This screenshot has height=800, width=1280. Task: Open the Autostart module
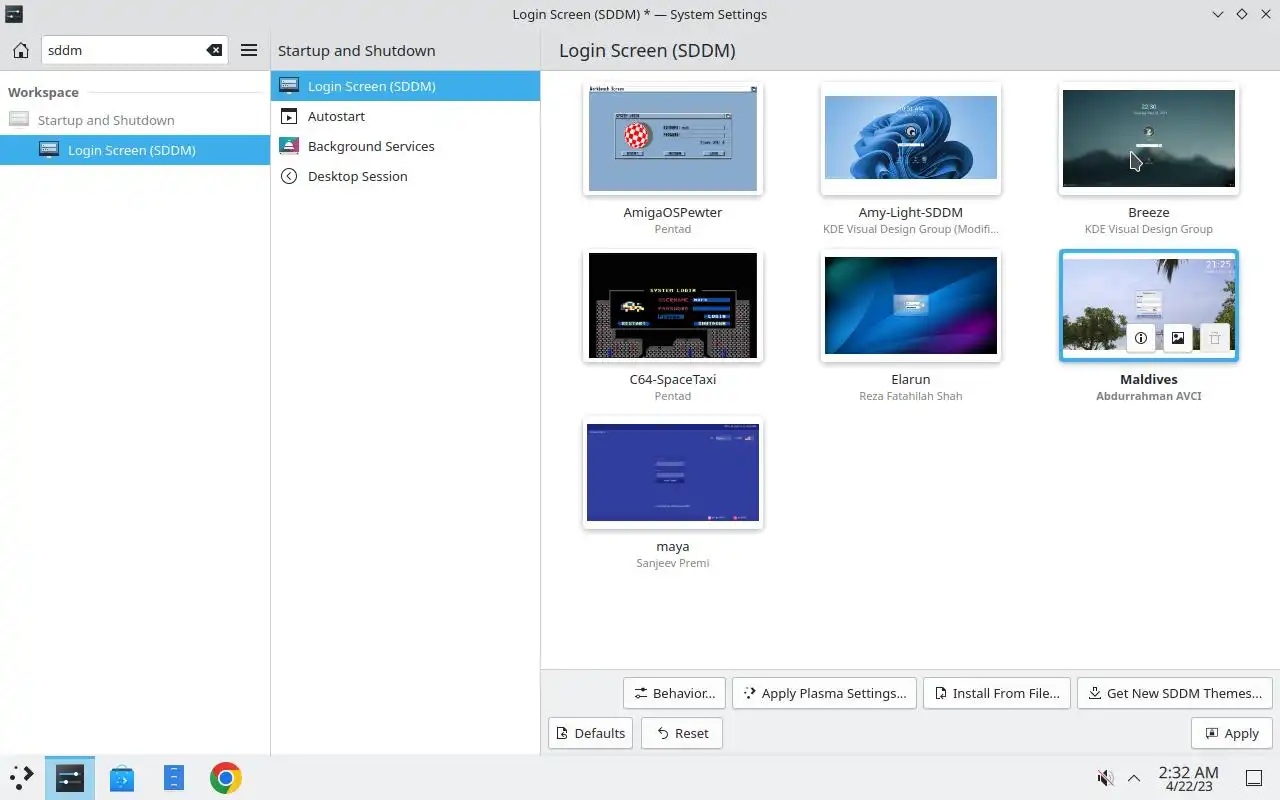click(405, 116)
